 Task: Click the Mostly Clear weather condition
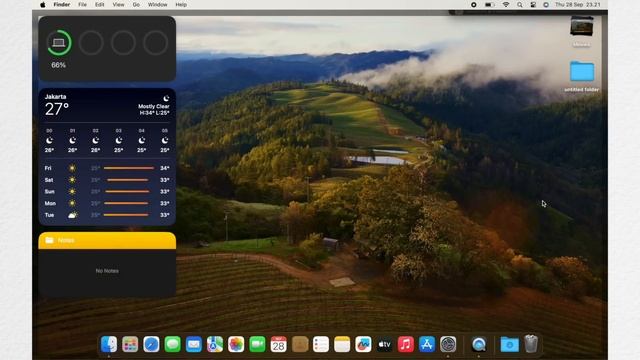click(153, 107)
